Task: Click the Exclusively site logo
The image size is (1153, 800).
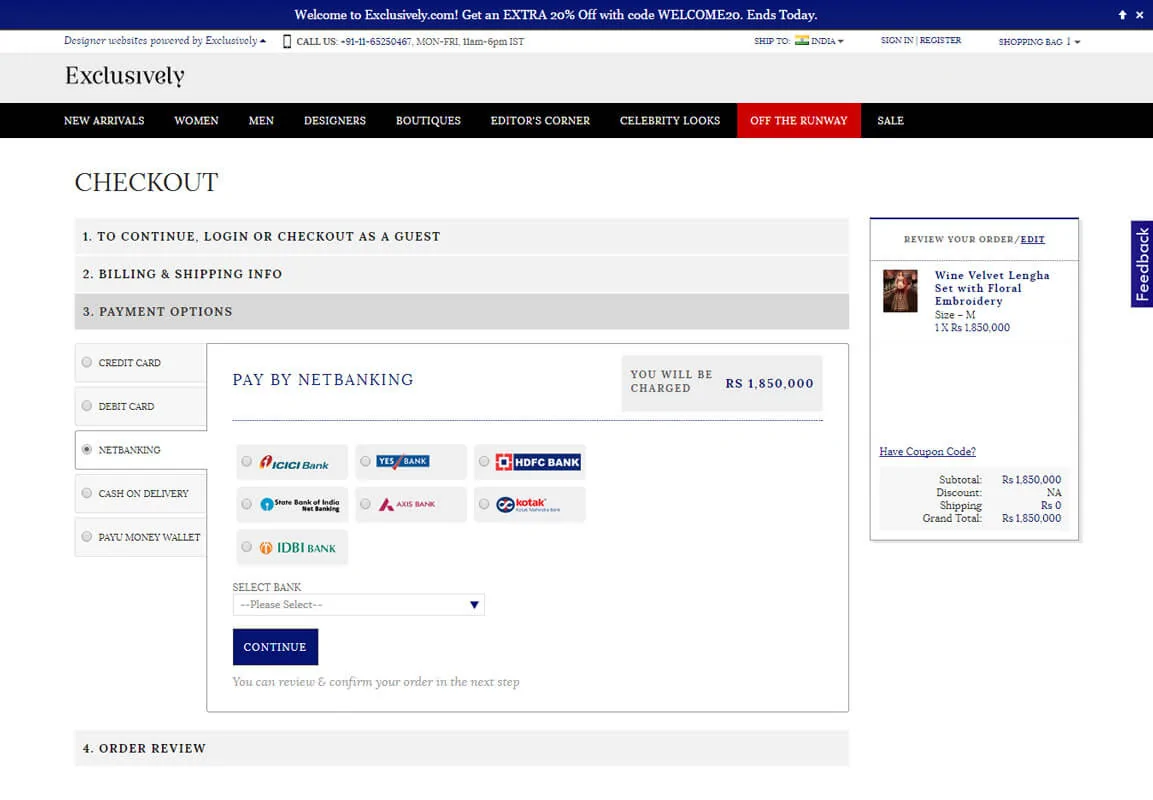Action: point(125,76)
